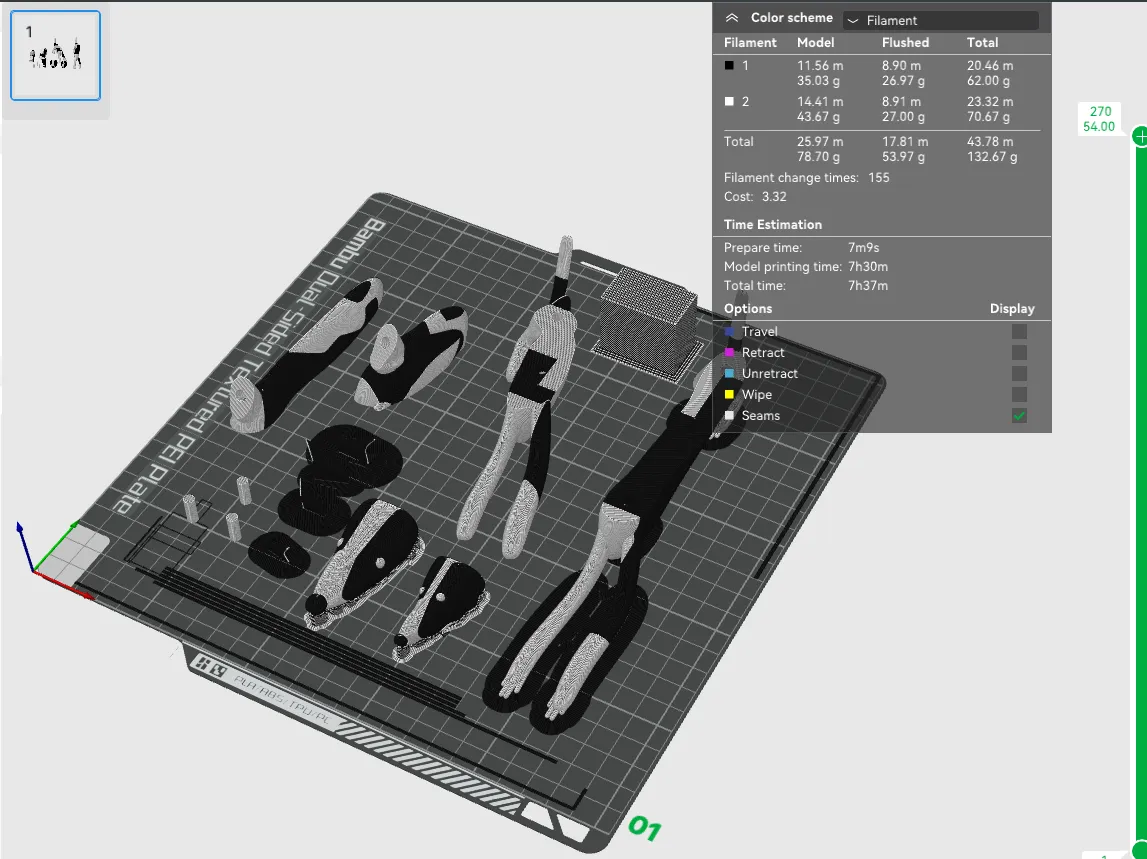Screen dimensions: 1147x859
Task: Click the magenta Retract legend icon
Action: tap(729, 353)
